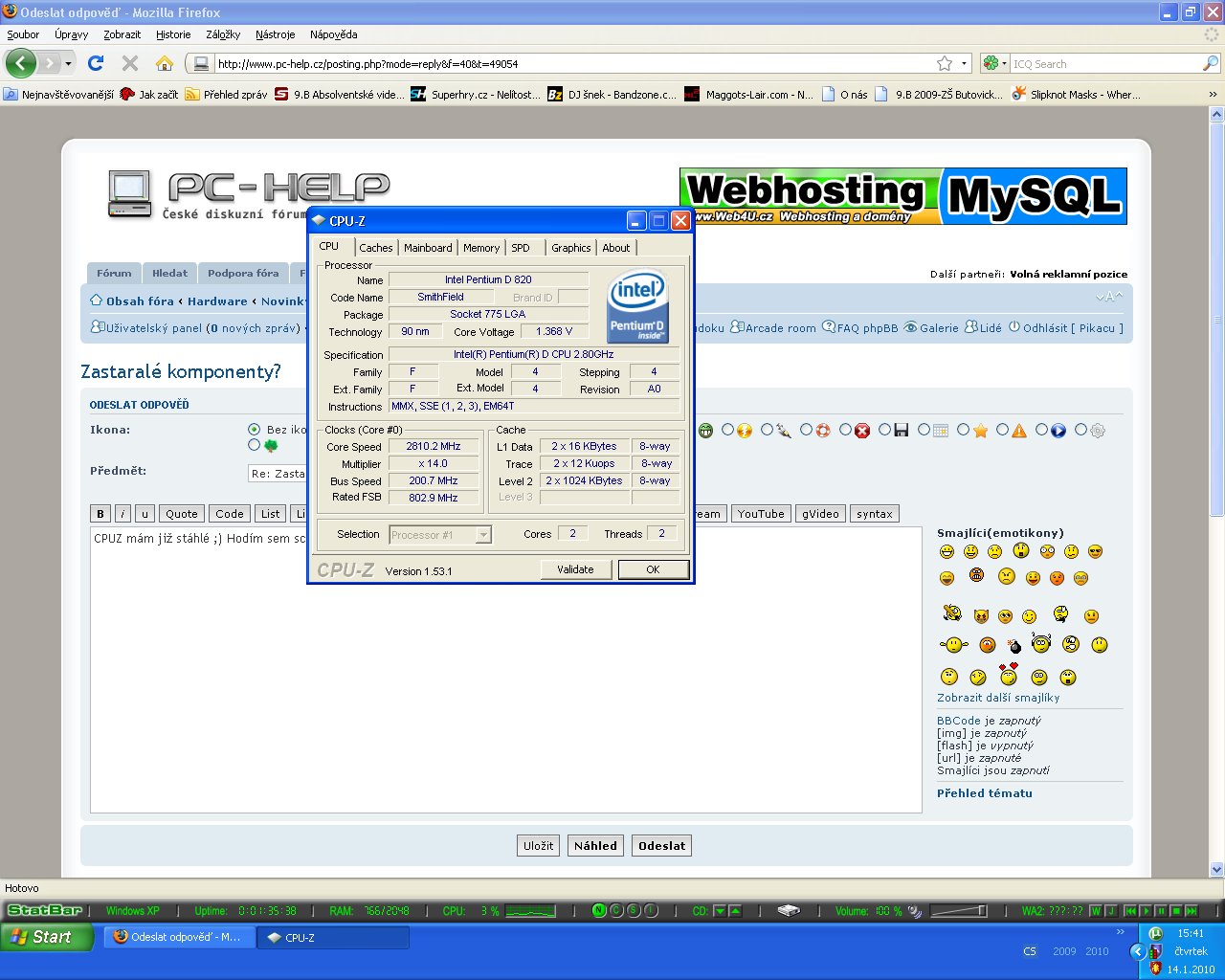Open the back/forward history dropdown
Screen dimensions: 1225x980
(x=68, y=64)
